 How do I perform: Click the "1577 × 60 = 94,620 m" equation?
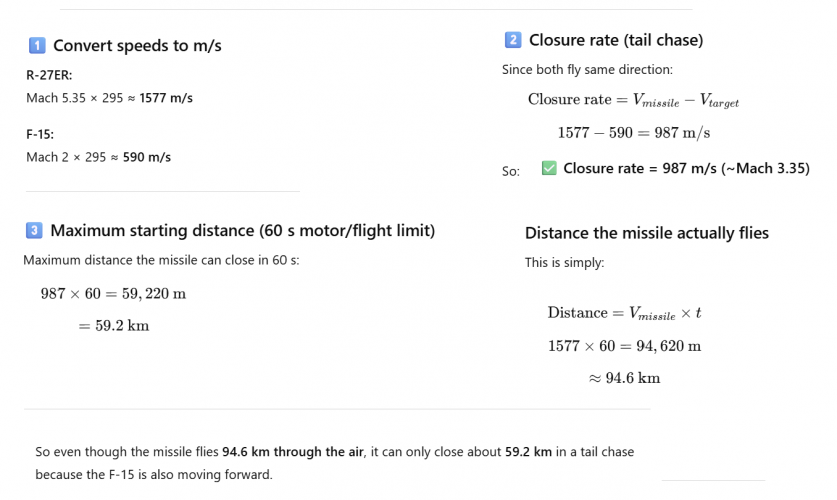(x=624, y=346)
